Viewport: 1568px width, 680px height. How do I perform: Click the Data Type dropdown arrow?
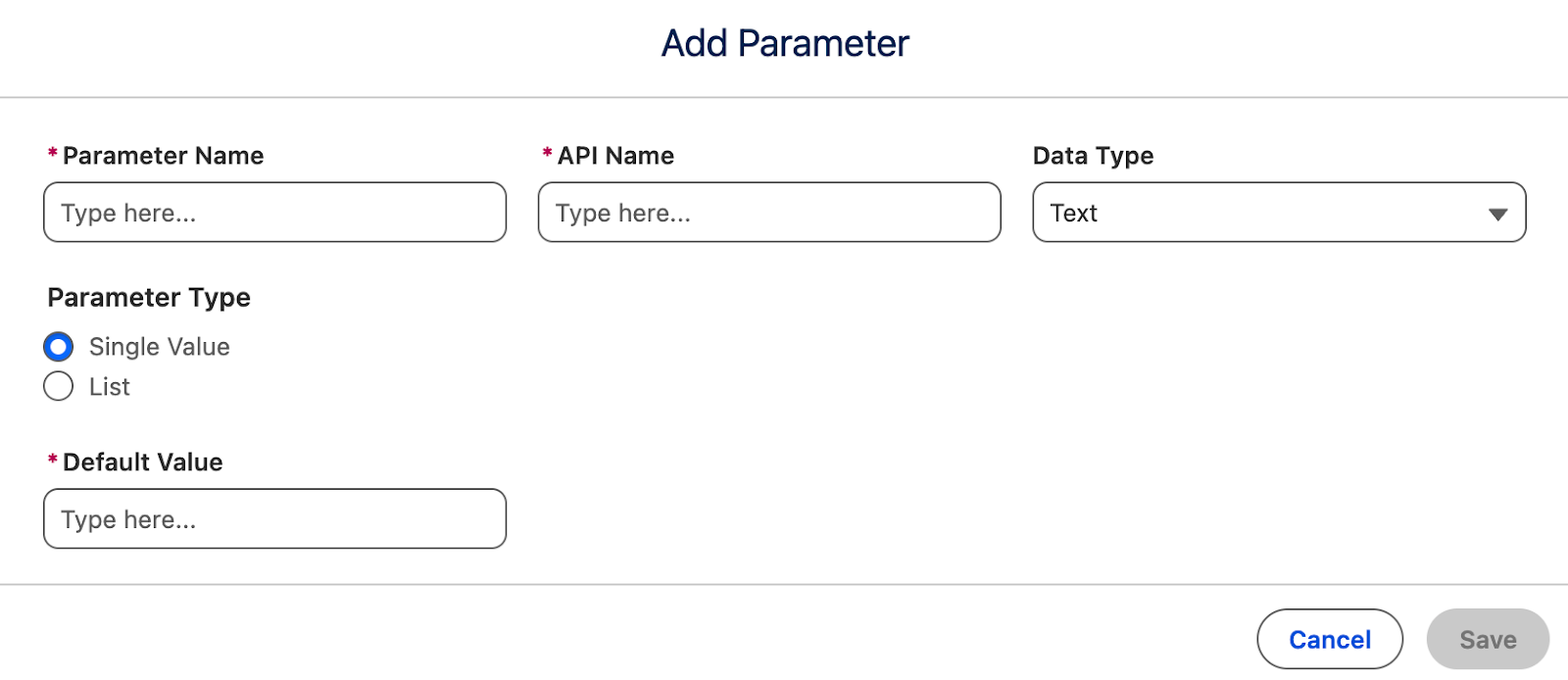coord(1497,214)
